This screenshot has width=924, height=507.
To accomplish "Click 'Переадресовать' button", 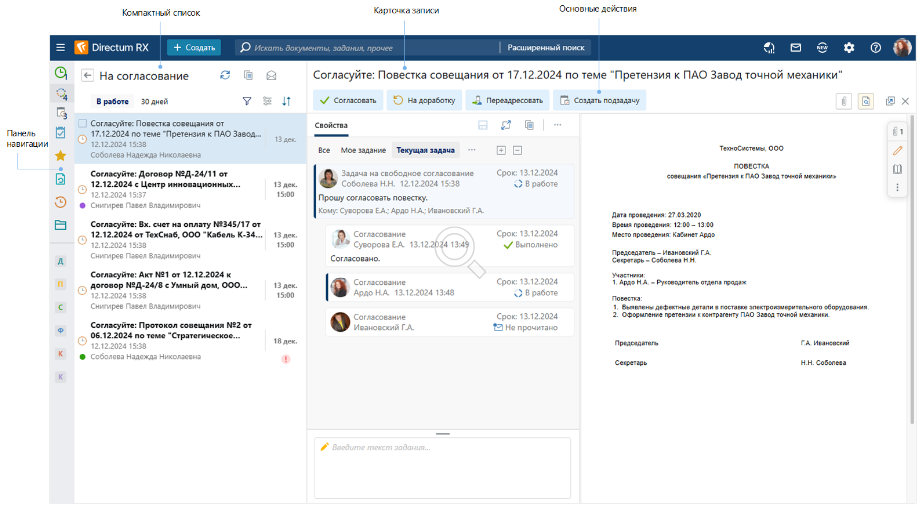I will pos(508,100).
